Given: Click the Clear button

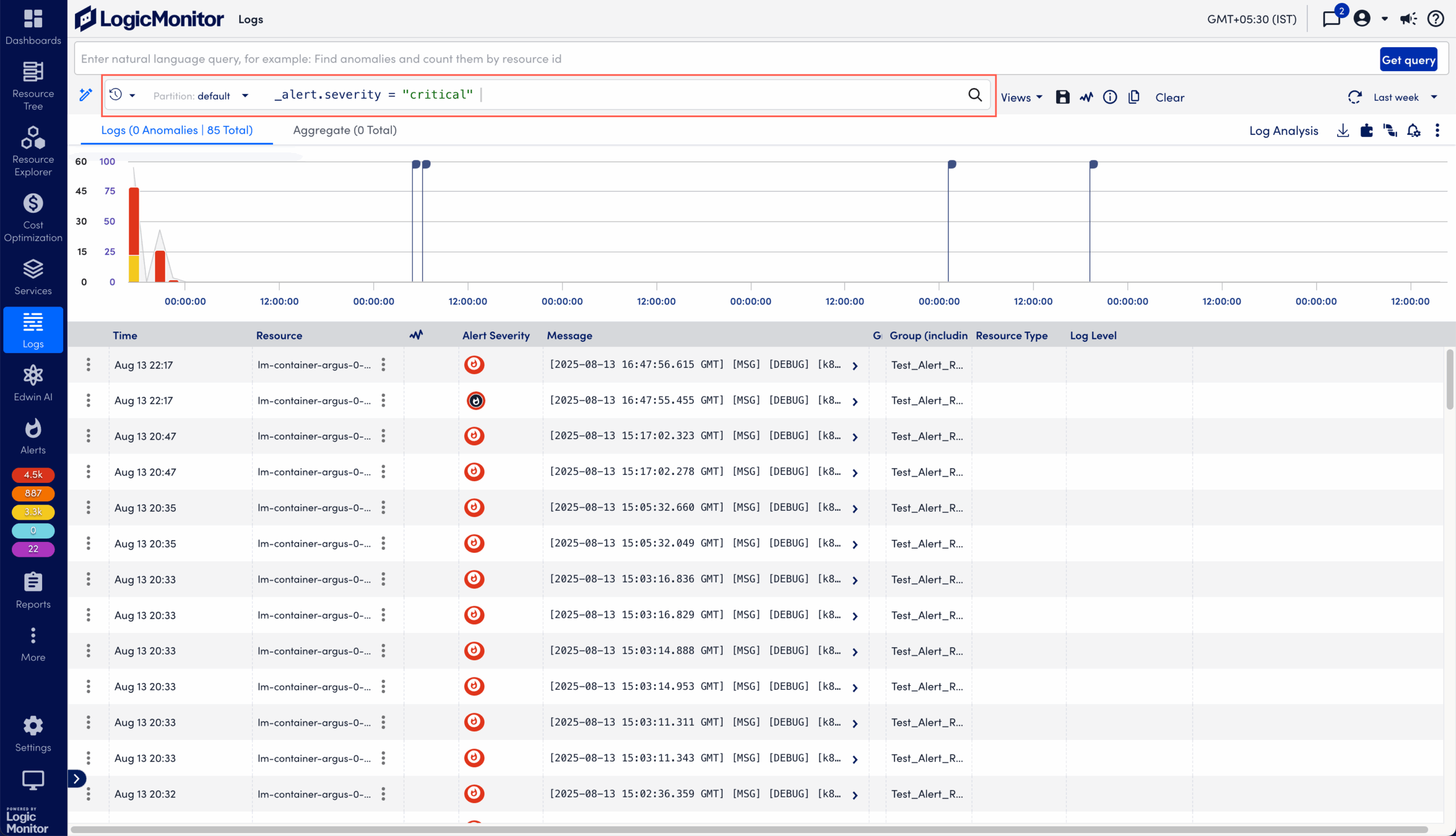Looking at the screenshot, I should (1169, 97).
